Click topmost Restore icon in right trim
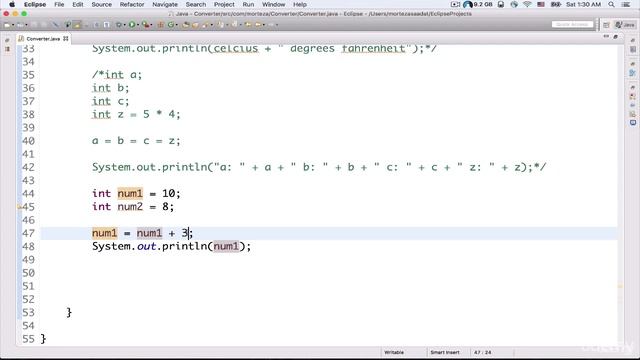This screenshot has width=640, height=360. (x=633, y=40)
